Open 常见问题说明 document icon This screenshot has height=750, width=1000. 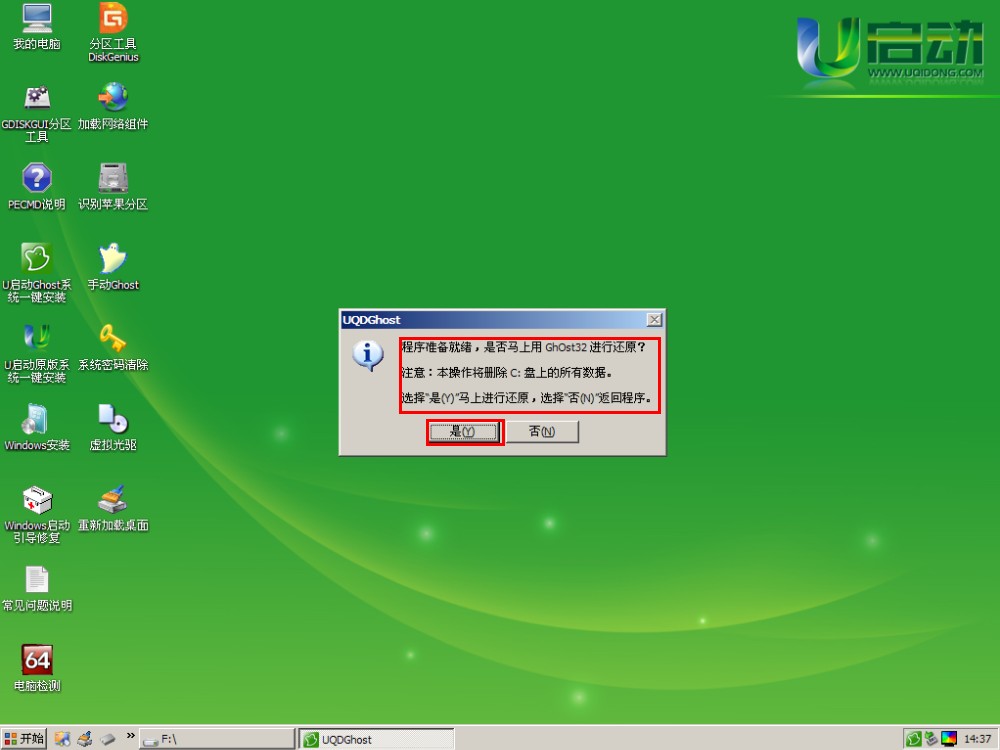tap(36, 588)
